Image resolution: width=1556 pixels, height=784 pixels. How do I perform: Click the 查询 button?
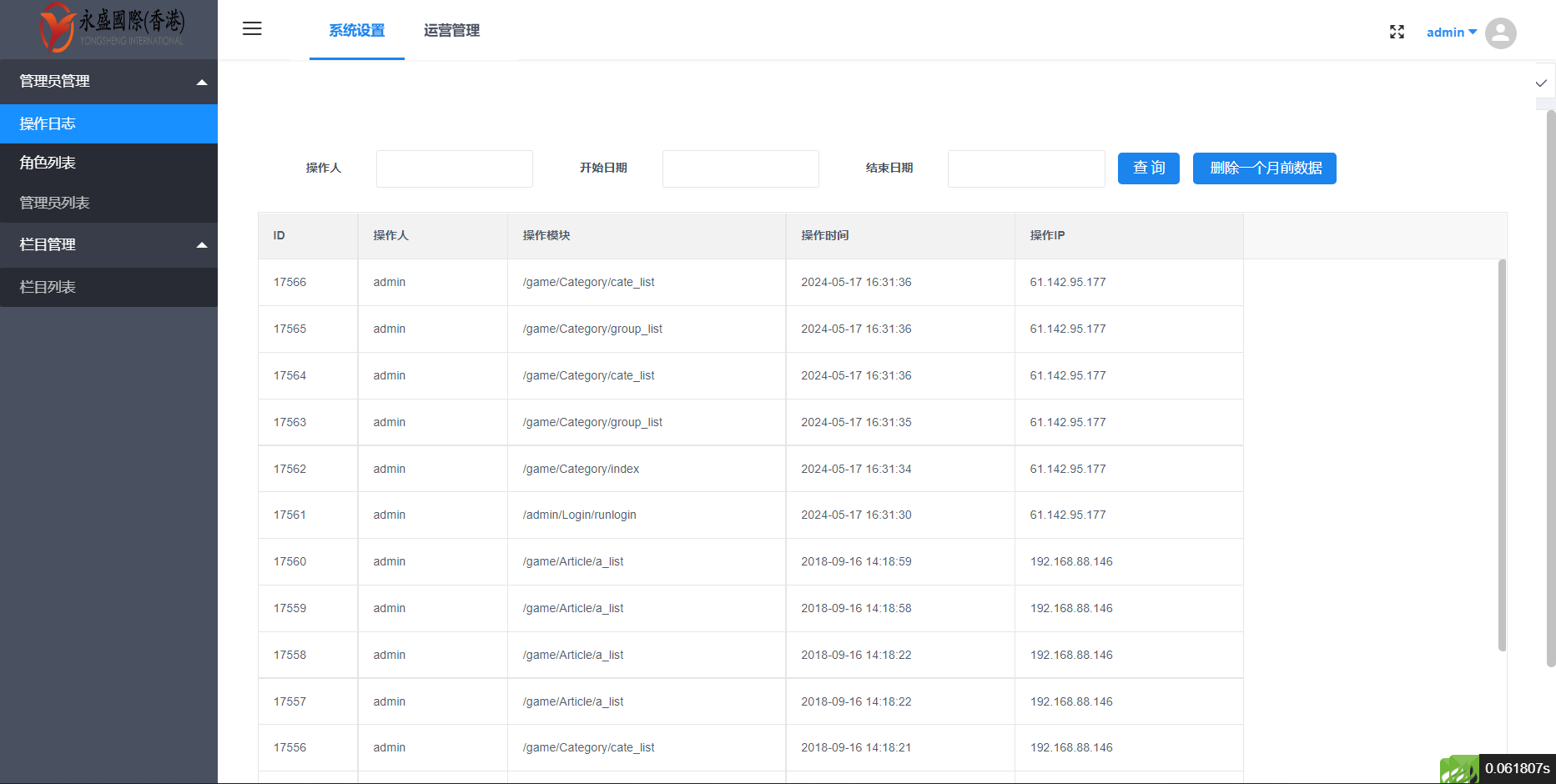coord(1149,168)
